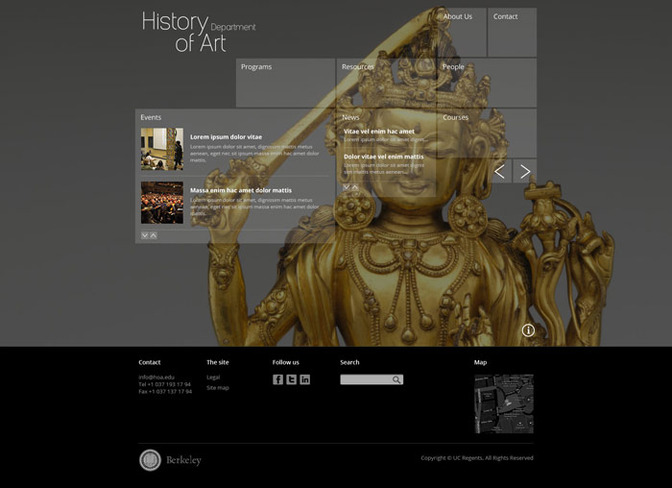Open the map thumbnail in footer

[x=504, y=404]
